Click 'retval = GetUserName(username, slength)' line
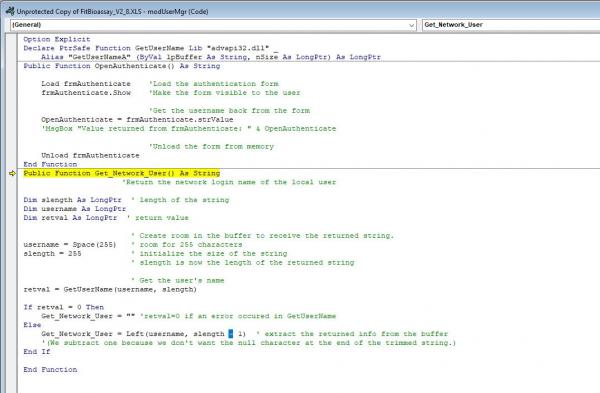600x393 pixels. coord(110,289)
